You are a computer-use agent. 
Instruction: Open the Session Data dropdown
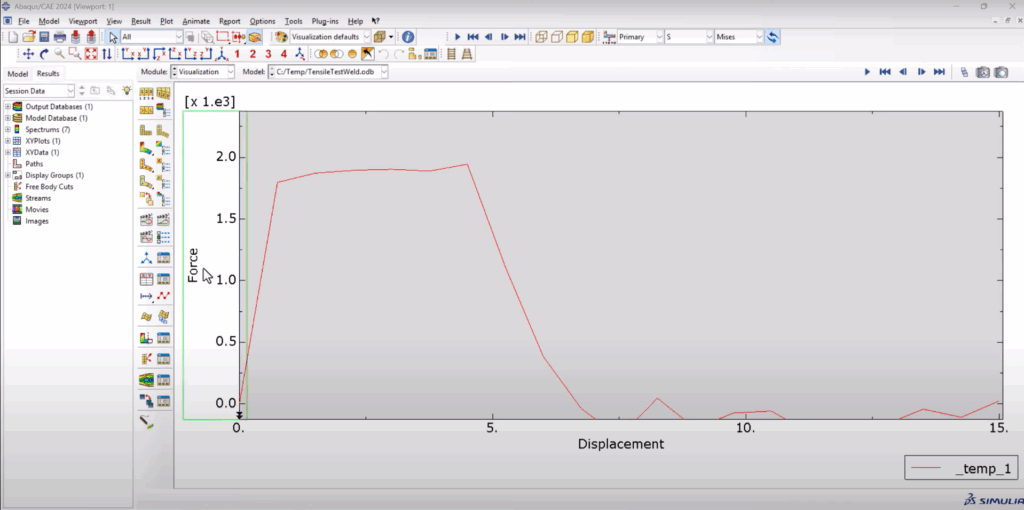(x=39, y=91)
